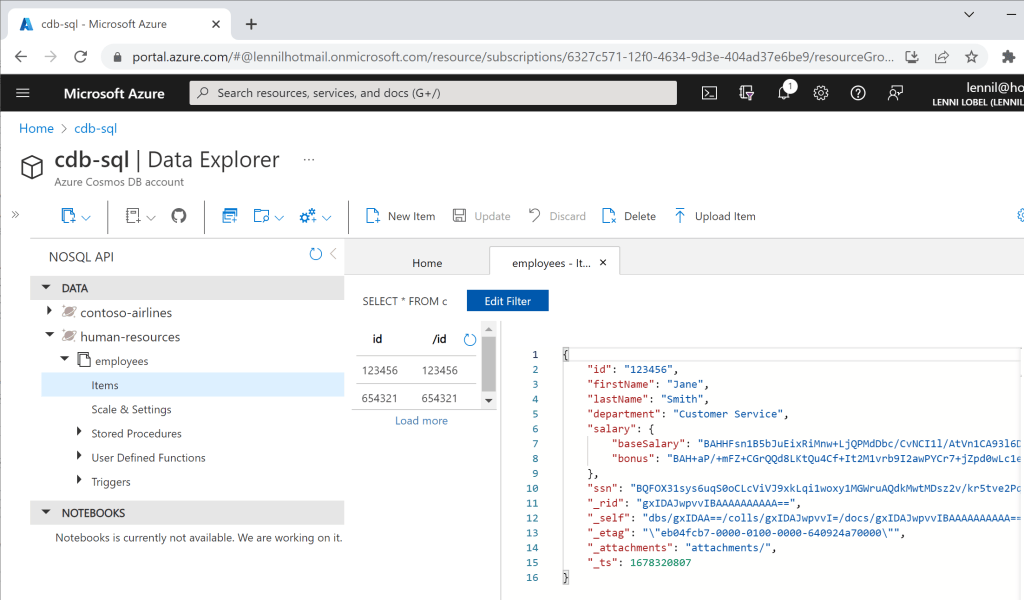This screenshot has height=600, width=1024.
Task: Click the New Item toolbar button
Action: click(x=400, y=216)
